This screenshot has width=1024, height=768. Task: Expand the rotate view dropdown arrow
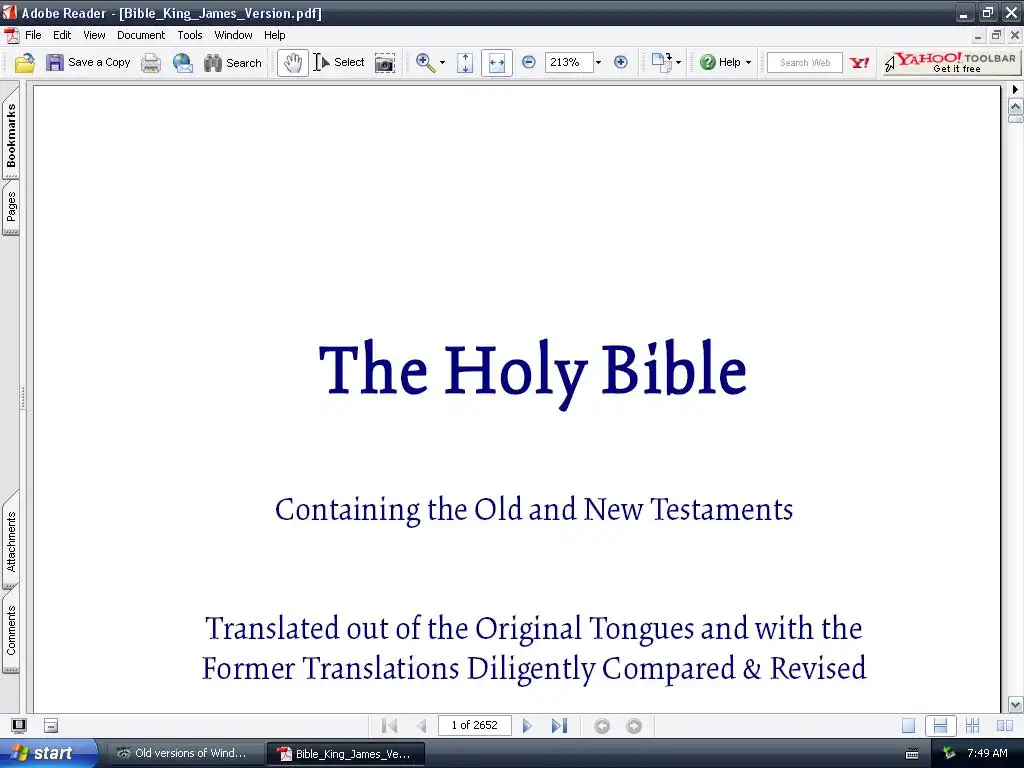pos(678,63)
